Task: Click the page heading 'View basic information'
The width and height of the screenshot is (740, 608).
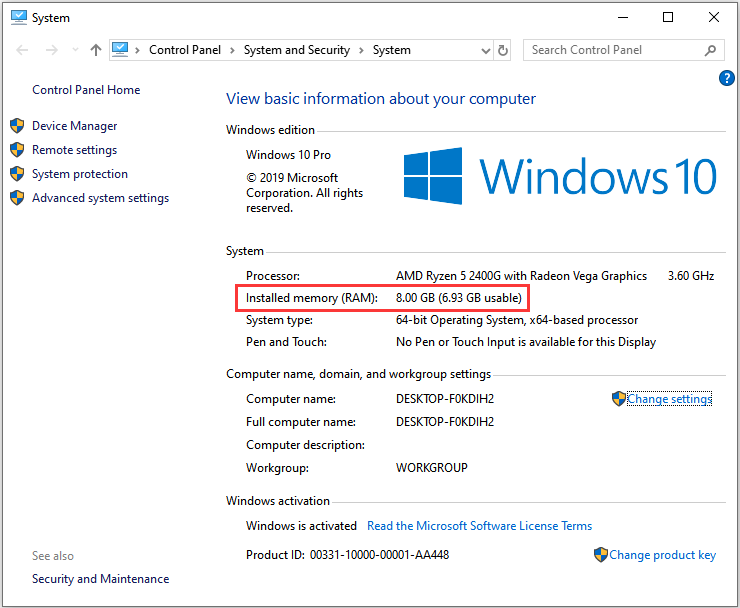Action: 381,99
